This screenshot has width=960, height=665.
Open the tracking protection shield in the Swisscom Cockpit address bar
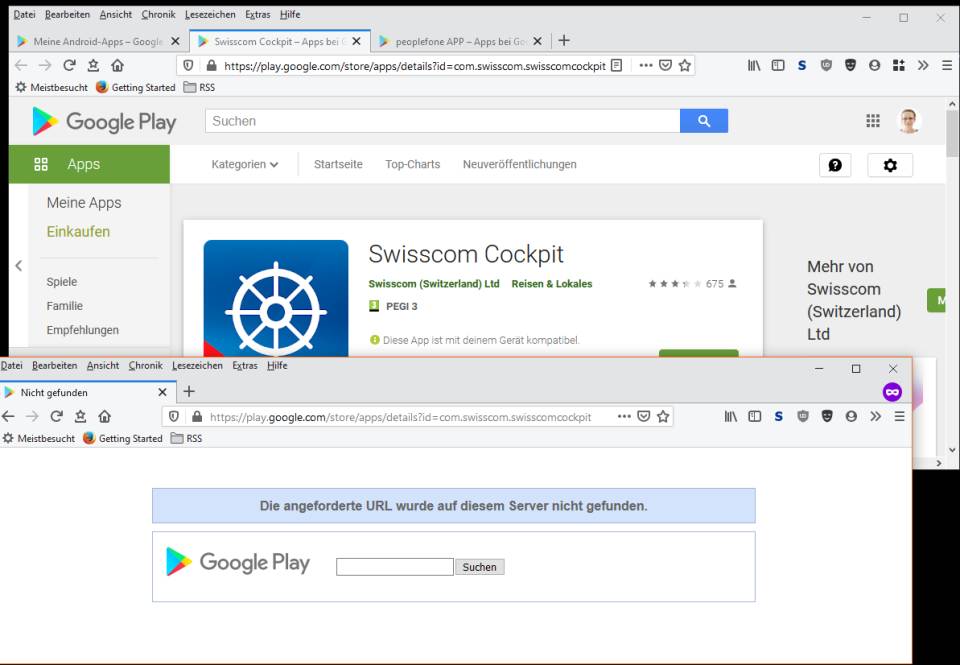[x=189, y=66]
